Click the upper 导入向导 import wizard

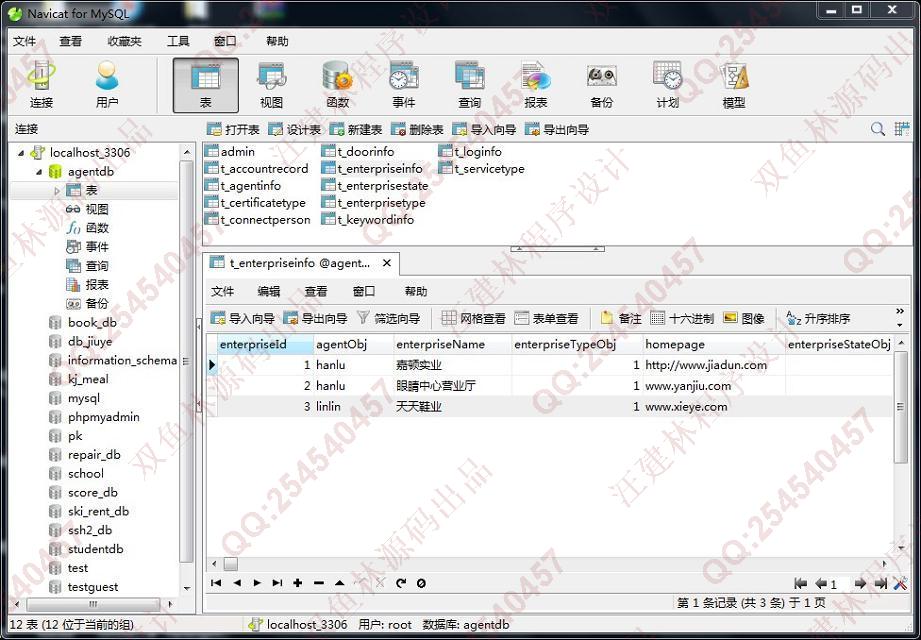click(485, 130)
